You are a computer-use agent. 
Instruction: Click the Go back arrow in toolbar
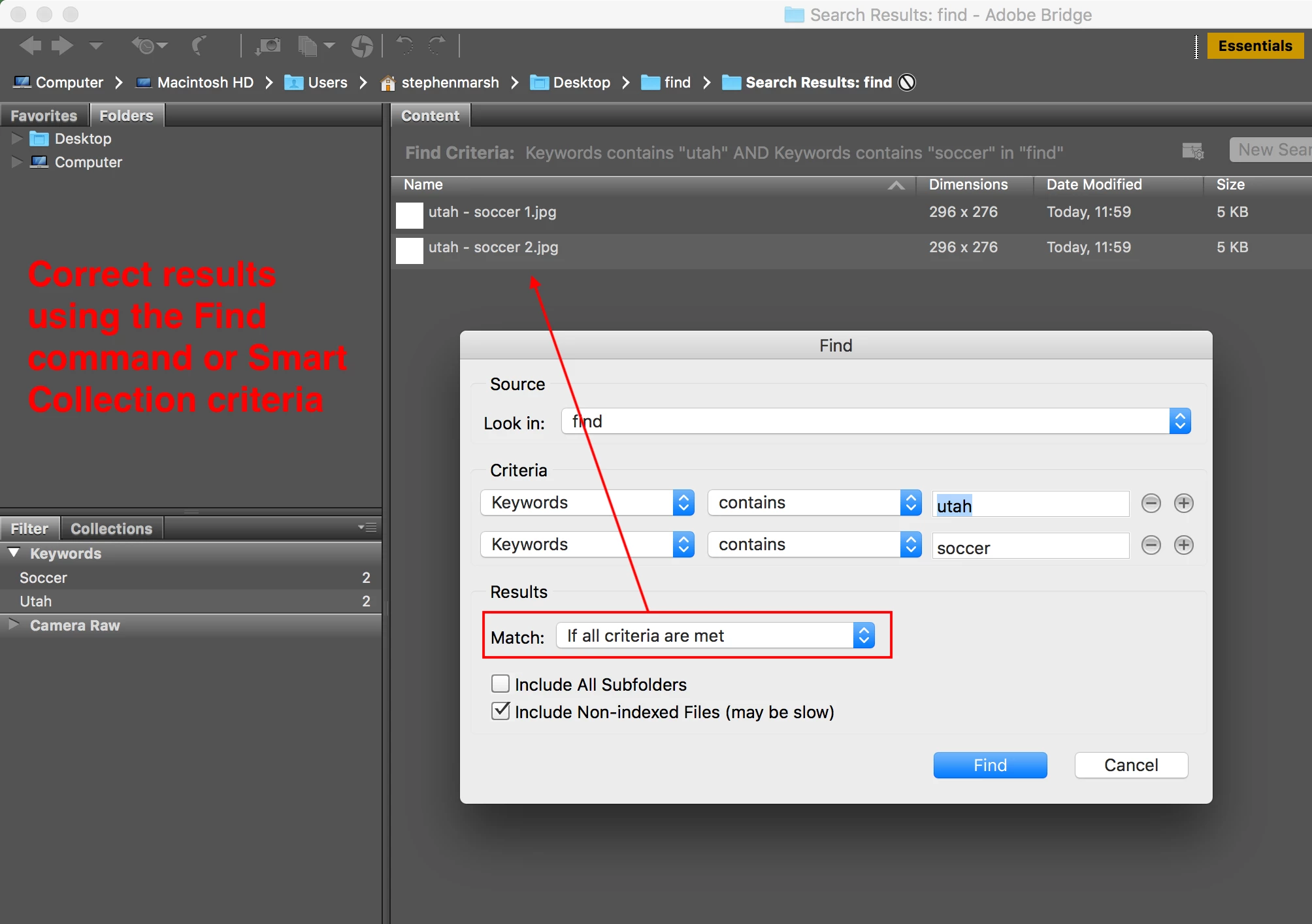[x=30, y=46]
